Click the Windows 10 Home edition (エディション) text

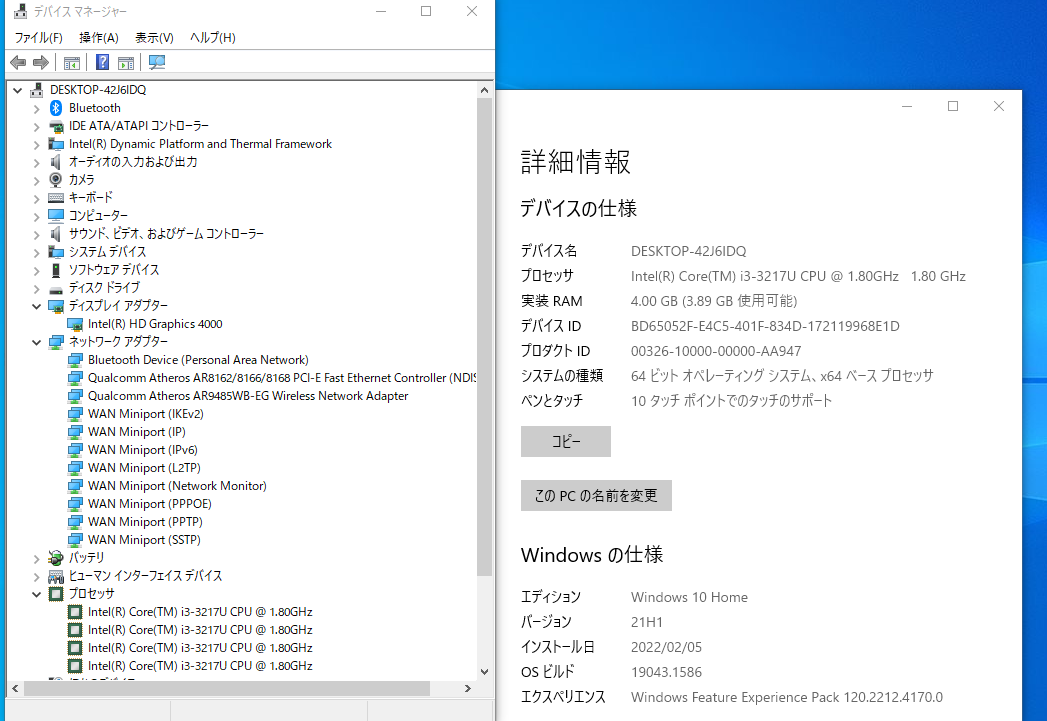689,597
